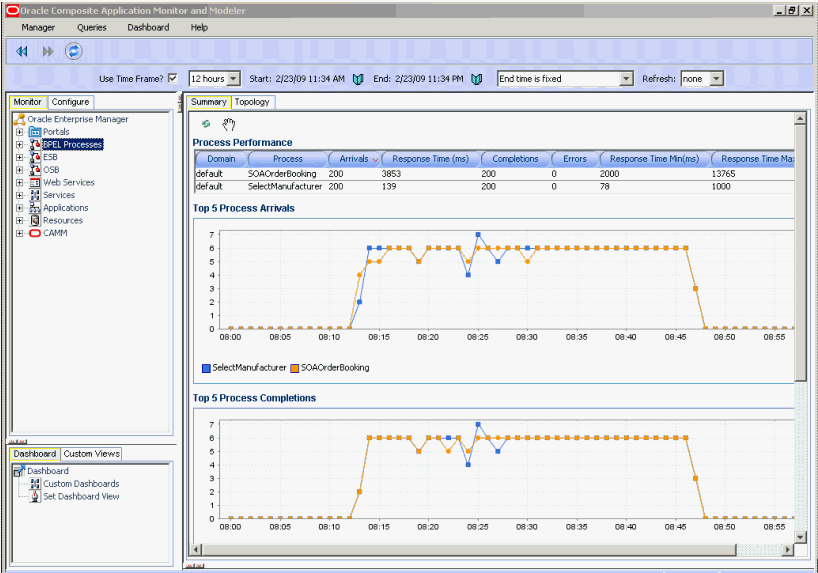Click the rewind double-arrow toolbar icon
This screenshot has width=818, height=573.
click(22, 52)
